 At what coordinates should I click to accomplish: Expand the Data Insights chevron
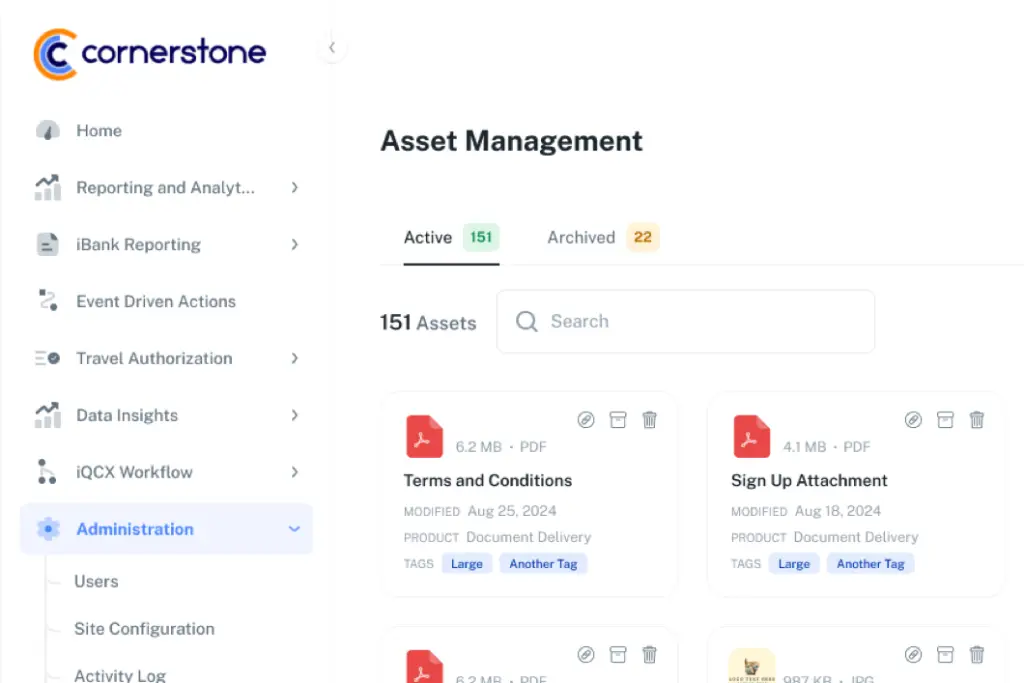point(295,415)
